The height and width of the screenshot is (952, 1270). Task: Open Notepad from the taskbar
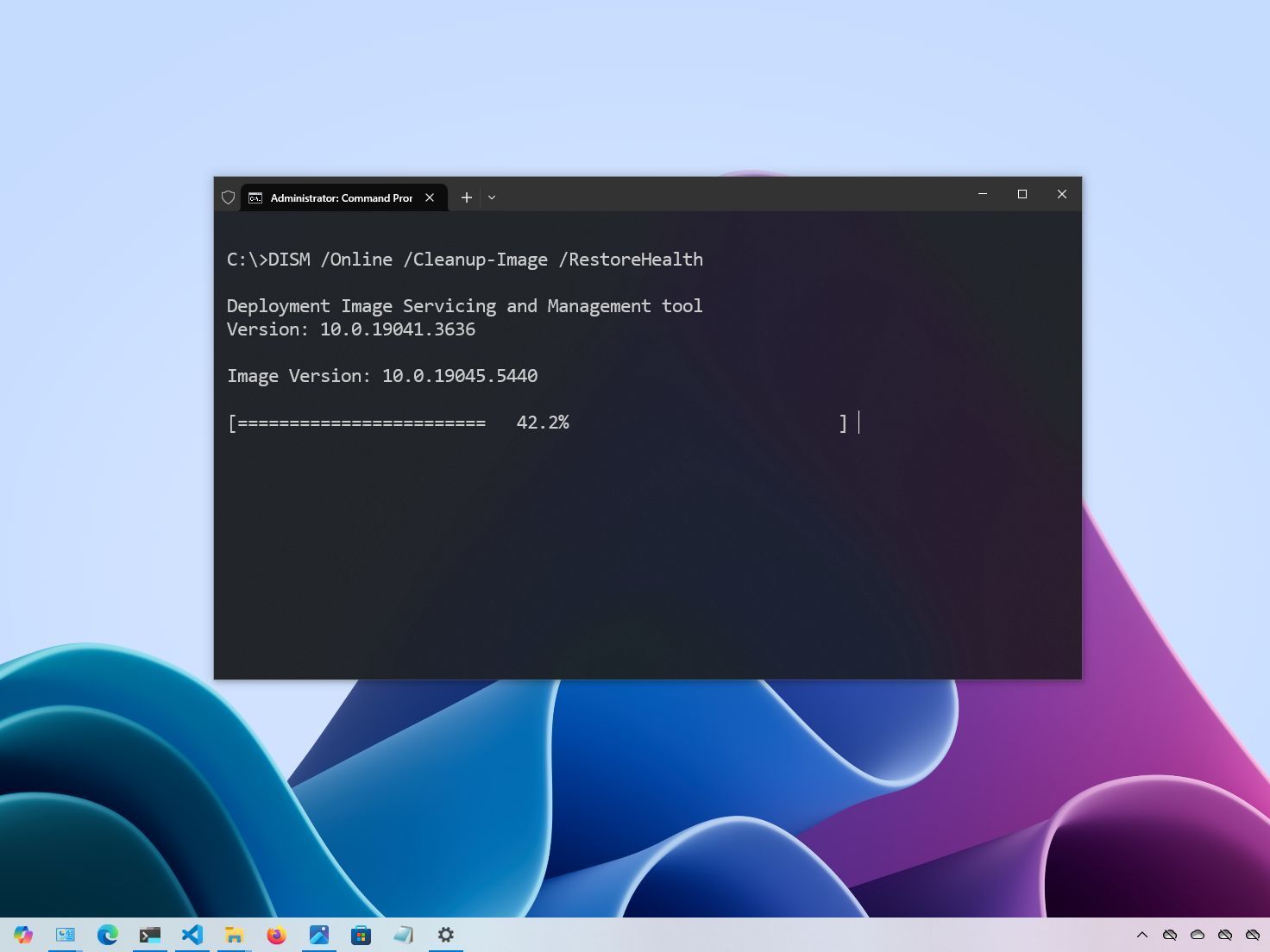(403, 935)
